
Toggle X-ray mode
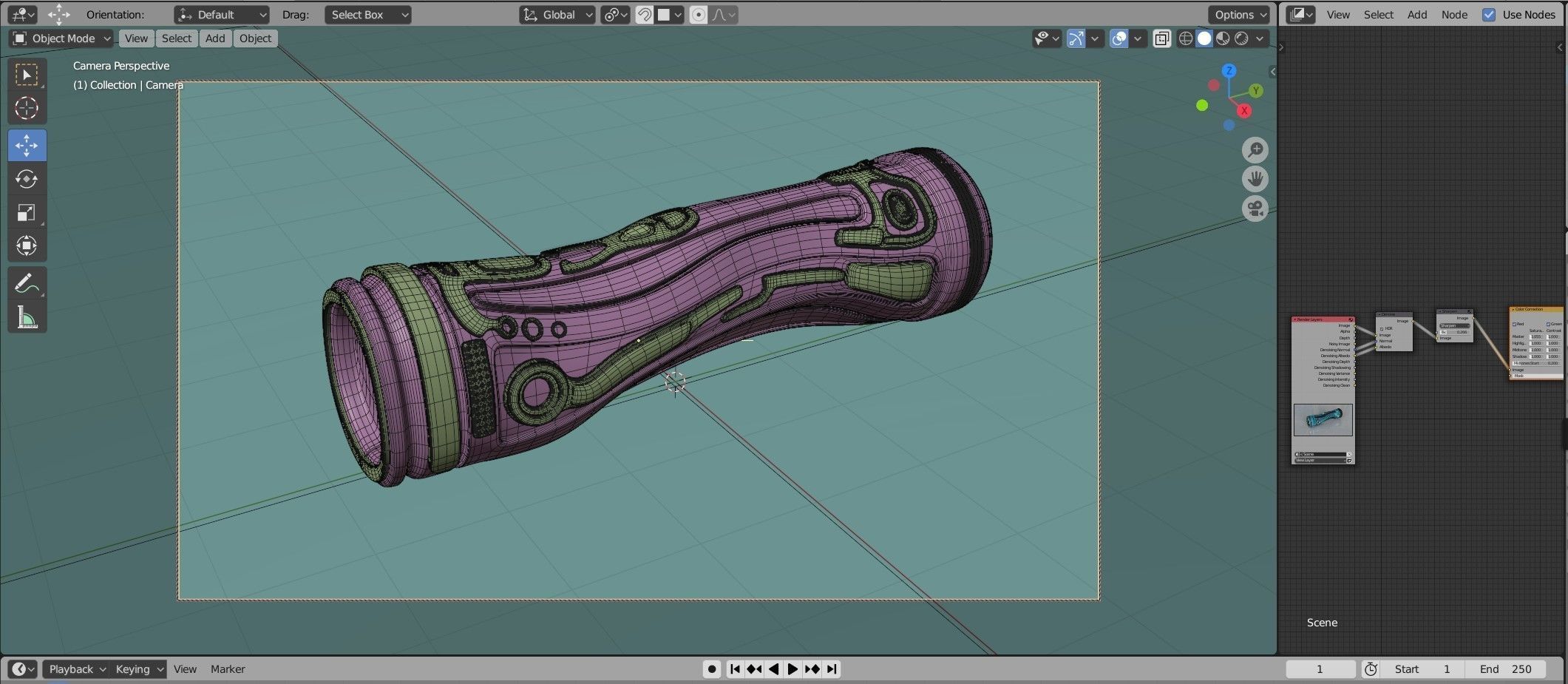1162,38
